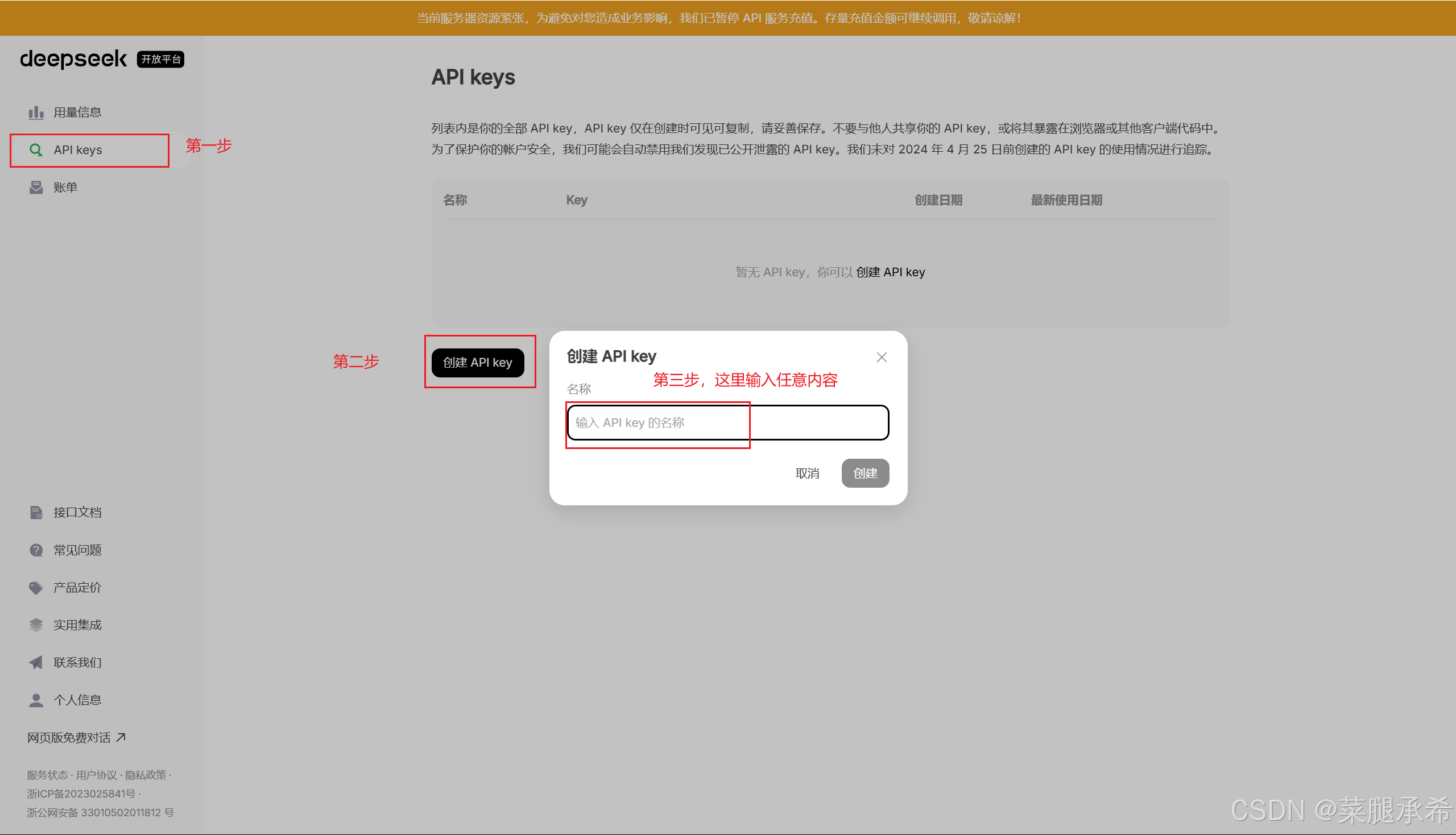
Task: Click the 创建日期 column header
Action: pyautogui.click(x=938, y=200)
